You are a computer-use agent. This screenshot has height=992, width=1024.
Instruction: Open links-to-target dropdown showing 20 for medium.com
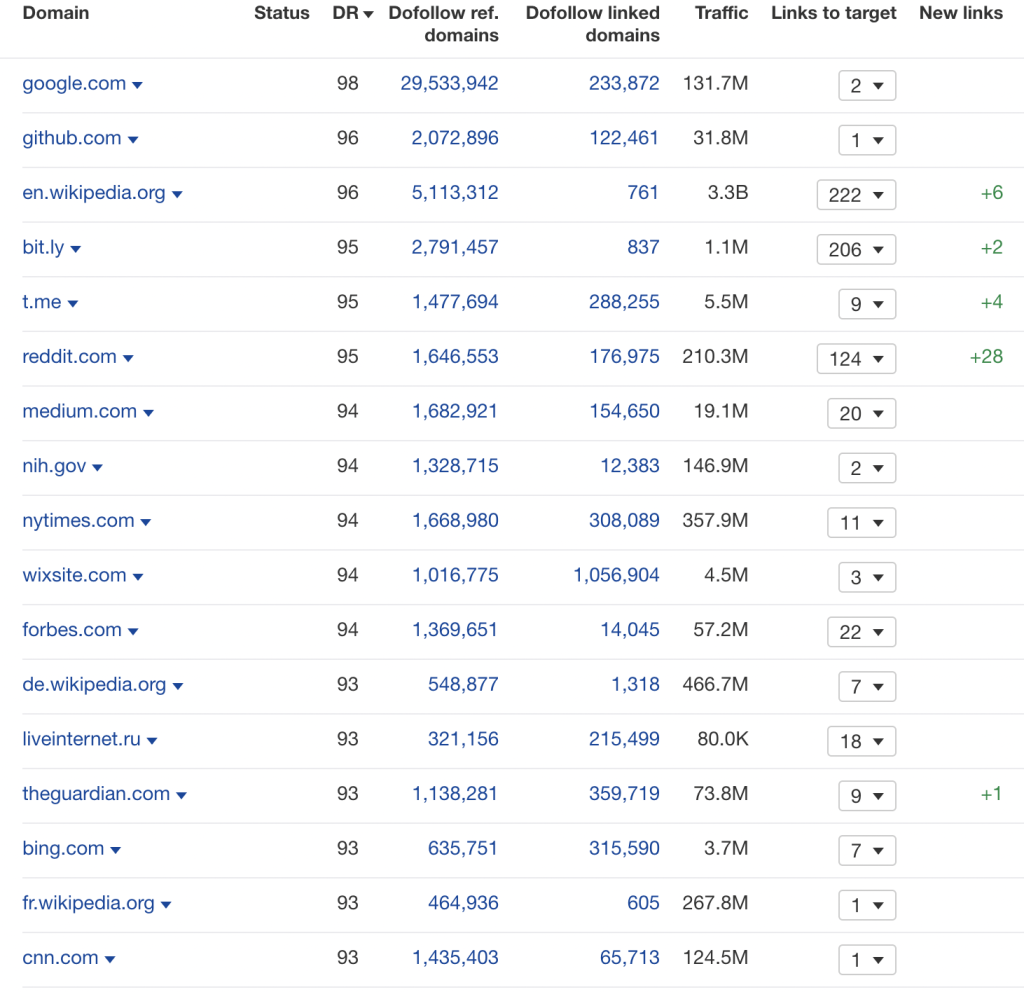click(861, 413)
